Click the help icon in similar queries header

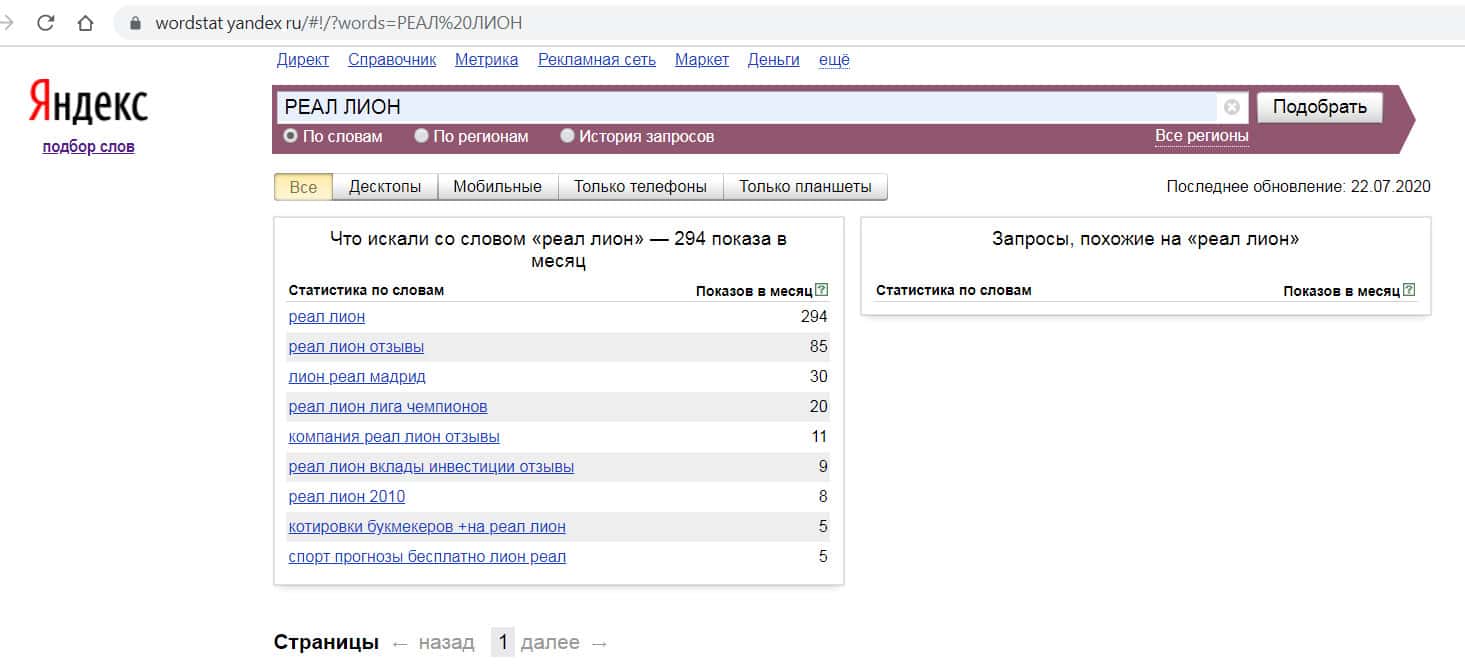click(1409, 290)
